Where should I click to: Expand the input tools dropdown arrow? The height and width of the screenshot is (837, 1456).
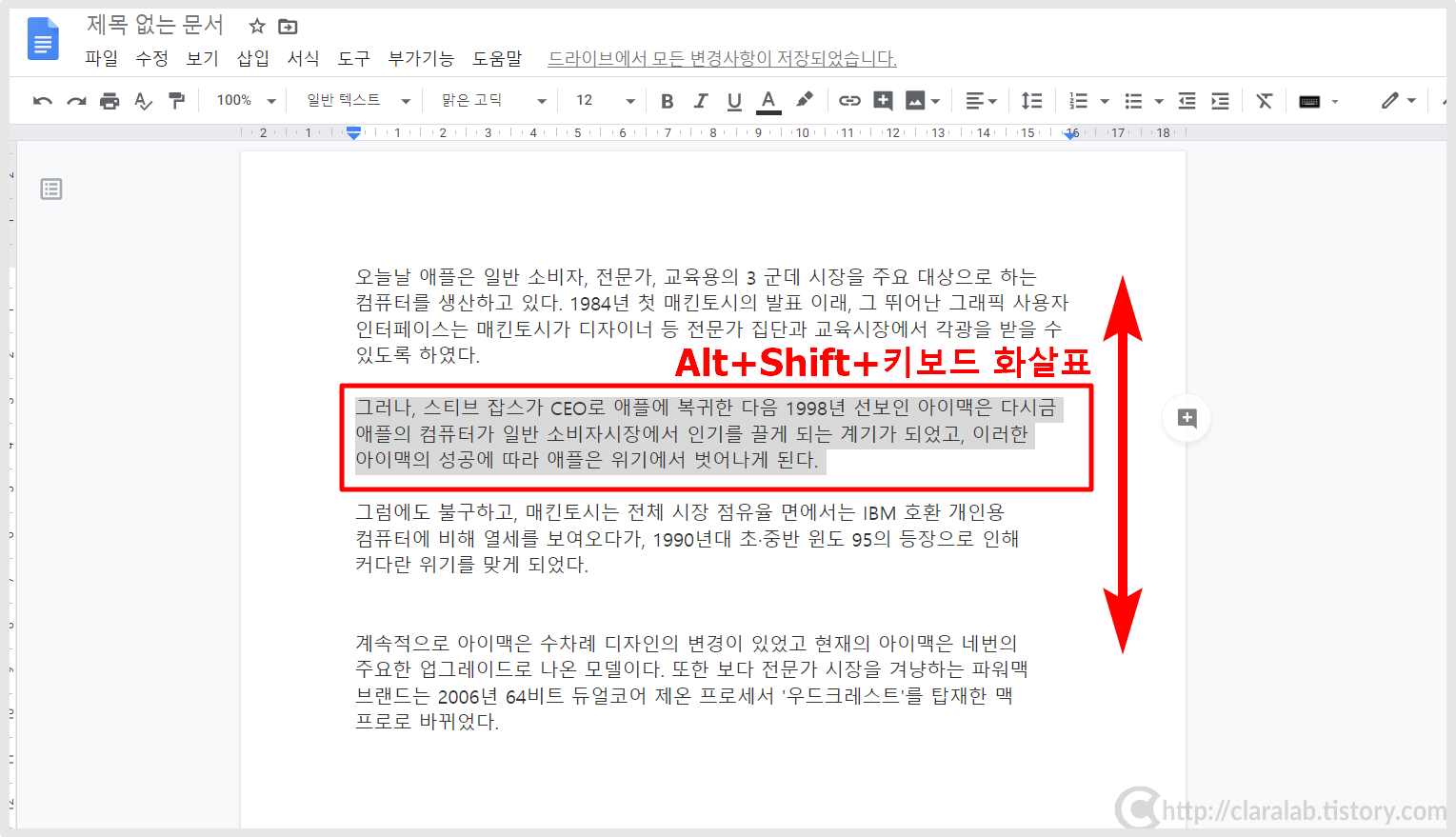pos(1335,101)
